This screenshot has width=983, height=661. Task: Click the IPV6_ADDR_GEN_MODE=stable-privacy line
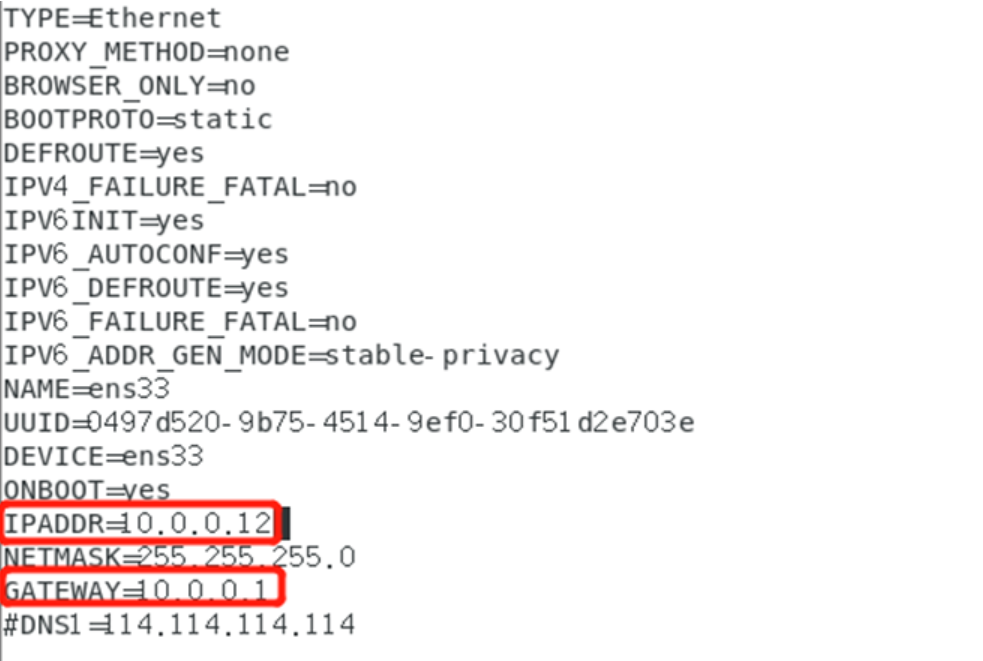coord(281,356)
